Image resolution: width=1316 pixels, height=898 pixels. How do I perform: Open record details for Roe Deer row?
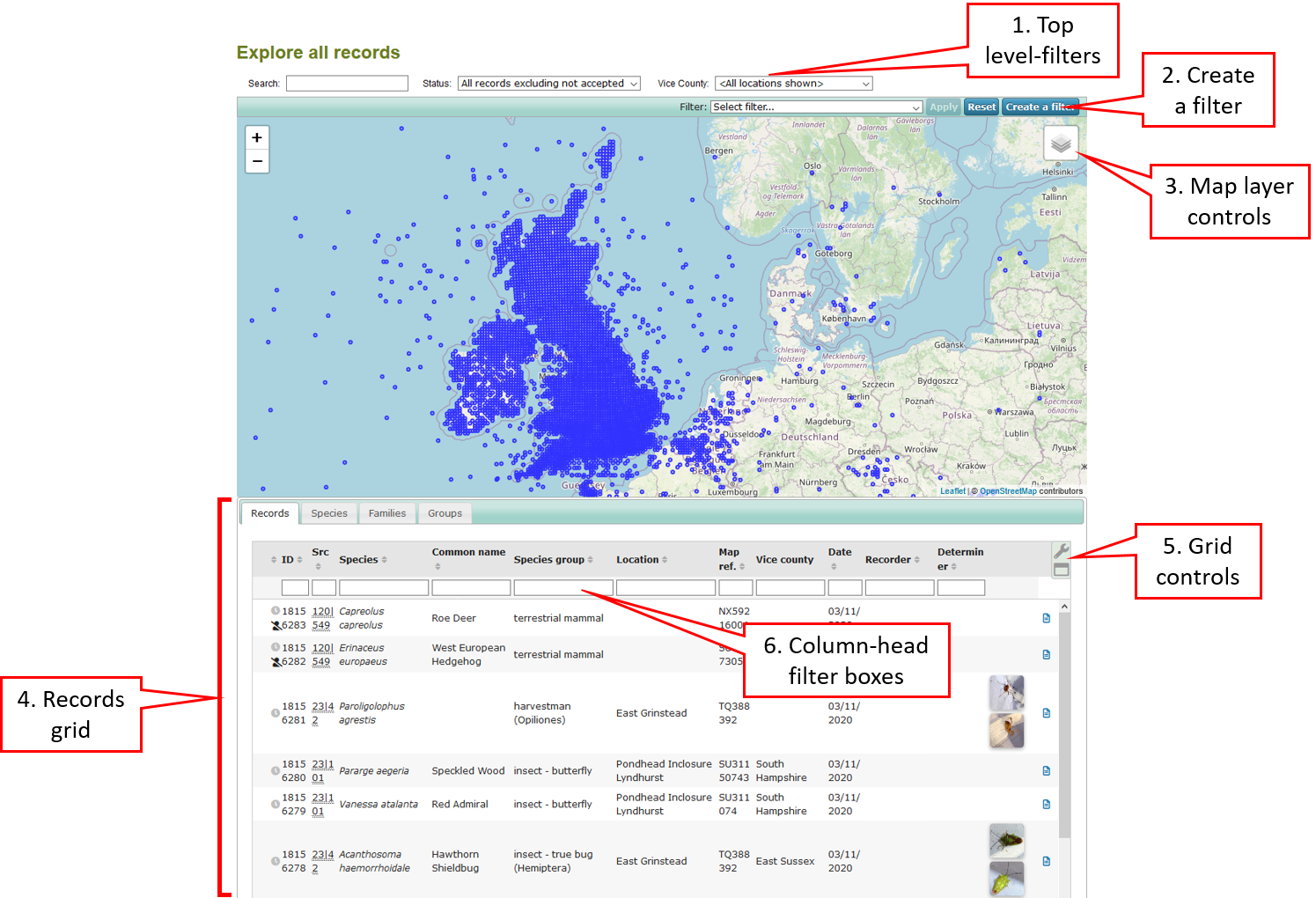[x=1046, y=618]
